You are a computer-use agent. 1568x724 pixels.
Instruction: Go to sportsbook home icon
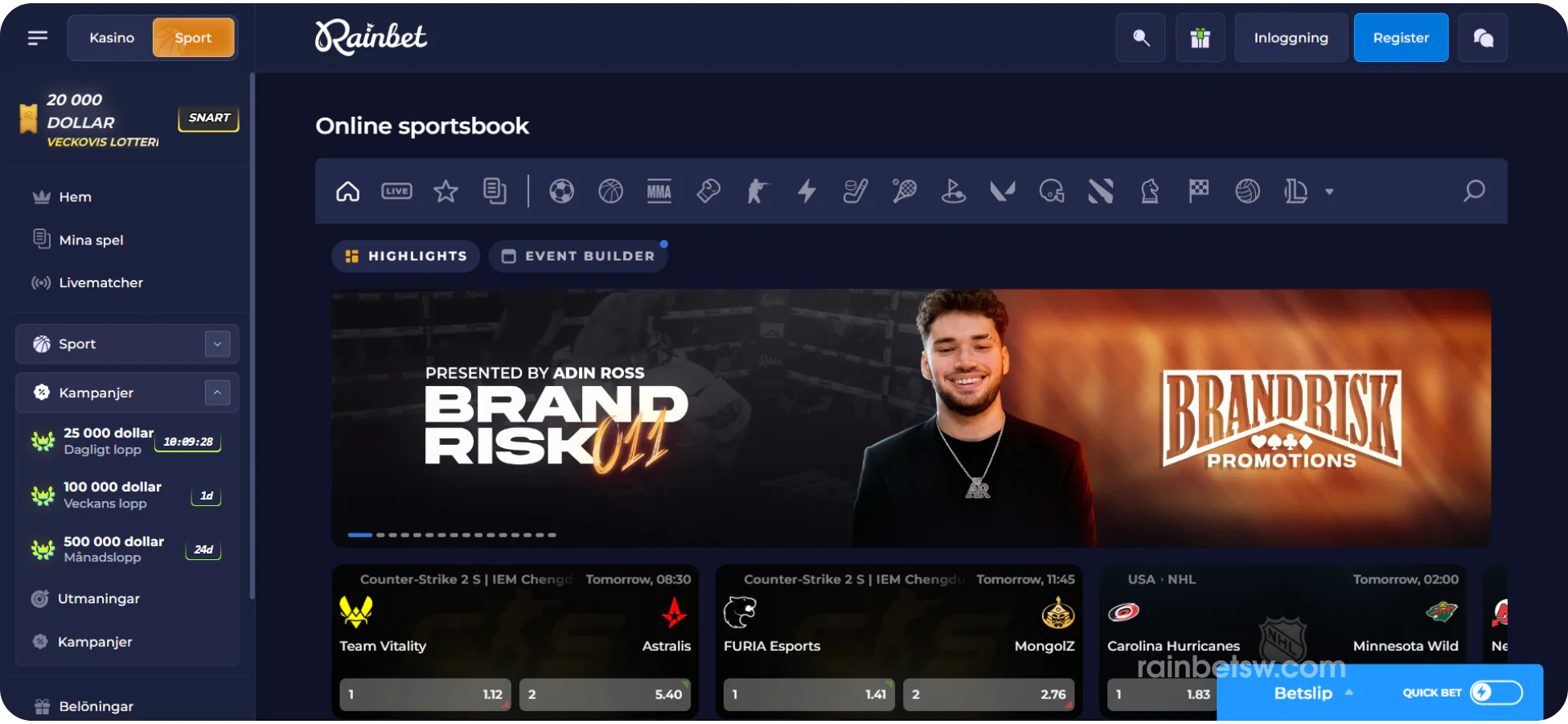click(347, 191)
